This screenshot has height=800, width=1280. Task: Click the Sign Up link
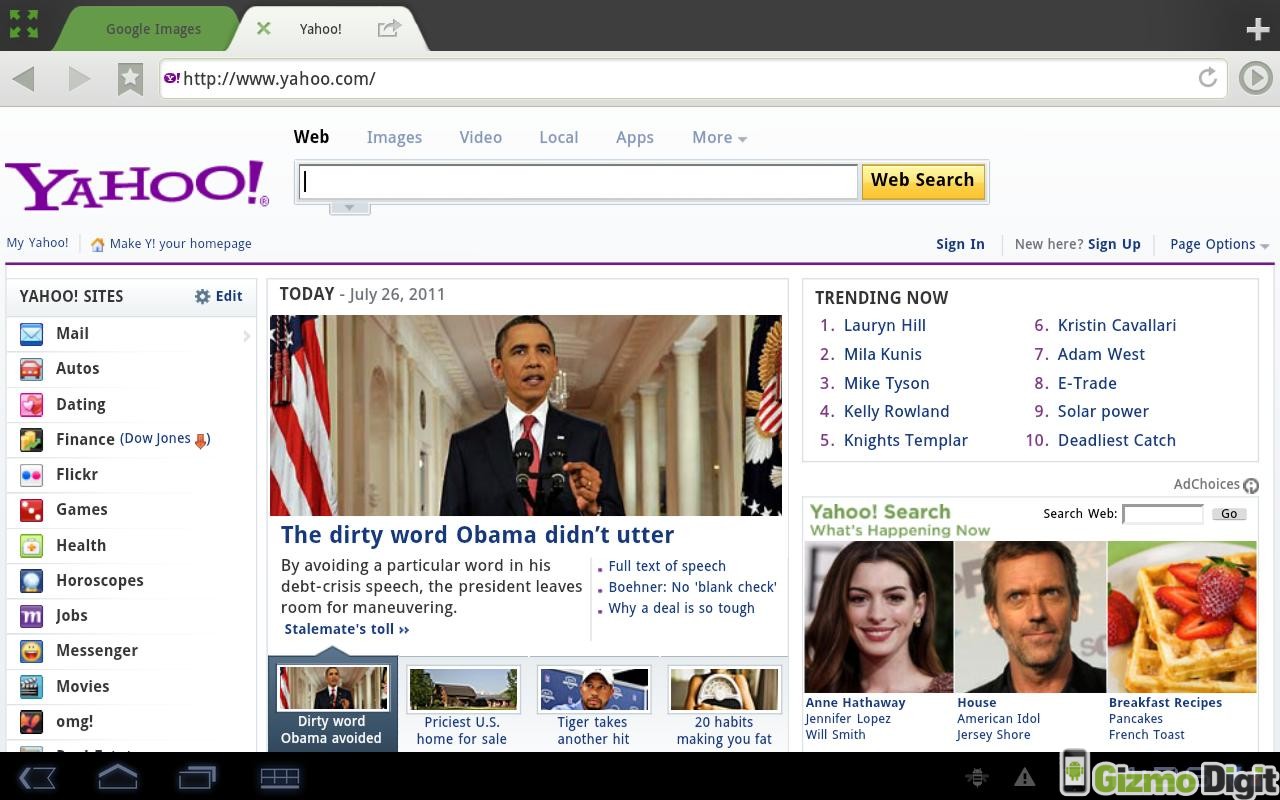point(1114,244)
